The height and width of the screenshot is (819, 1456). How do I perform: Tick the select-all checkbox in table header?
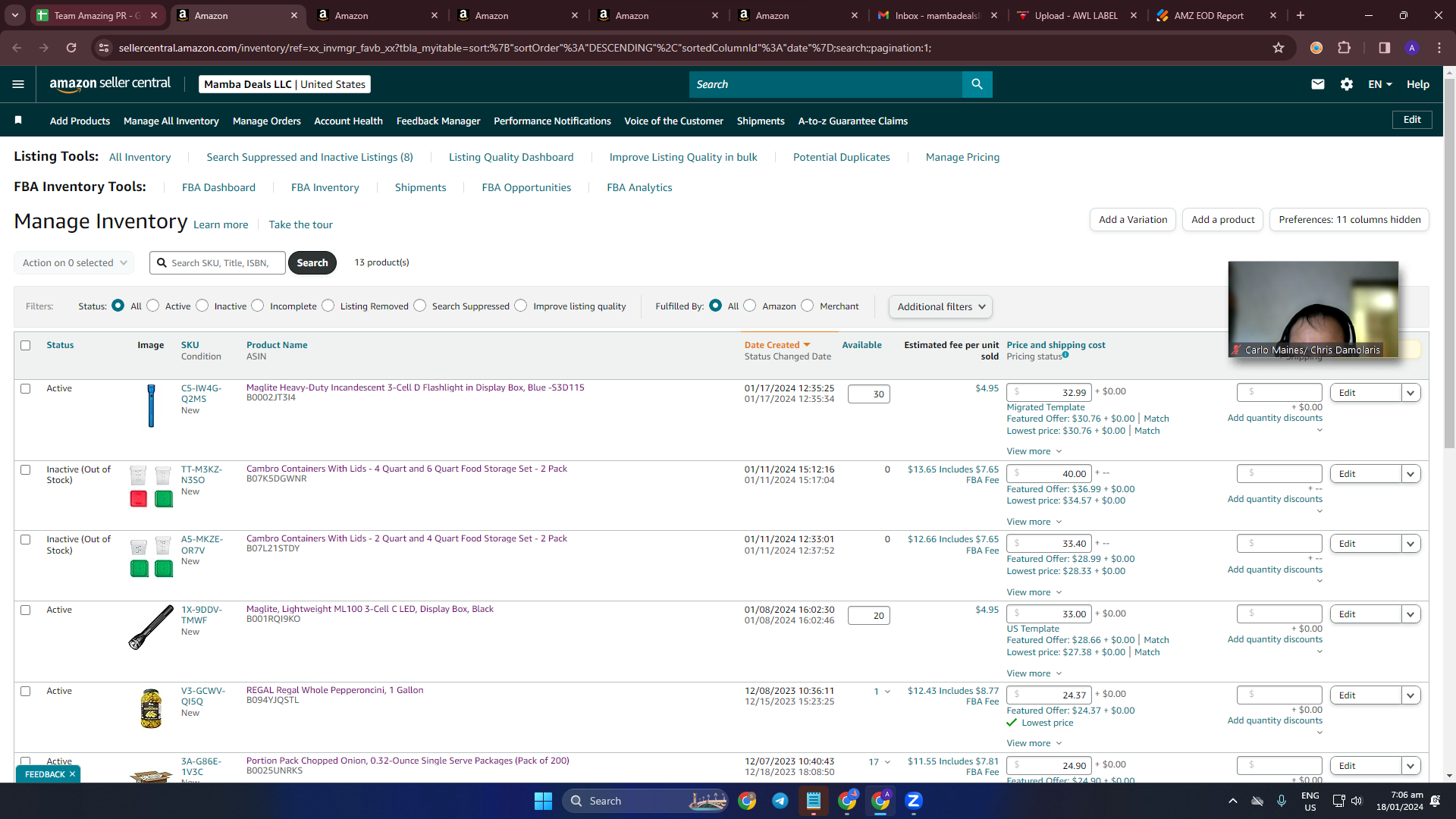(25, 345)
